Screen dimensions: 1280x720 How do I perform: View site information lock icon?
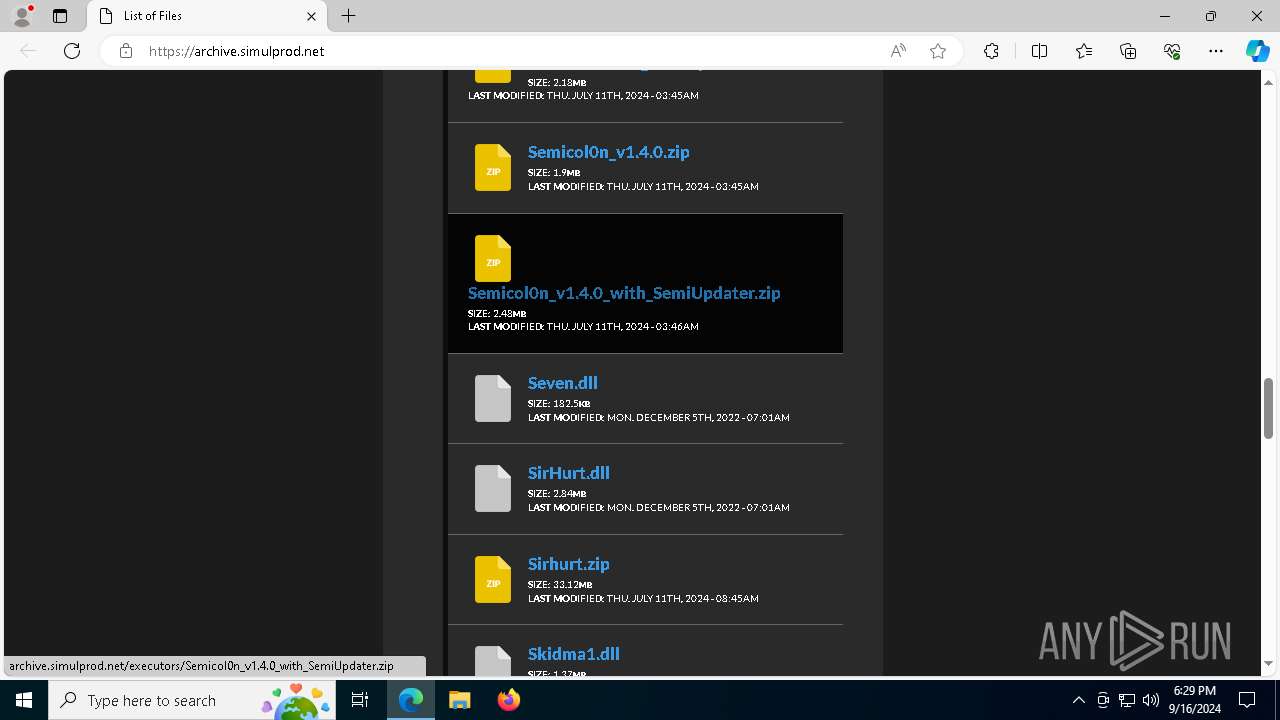(x=126, y=51)
